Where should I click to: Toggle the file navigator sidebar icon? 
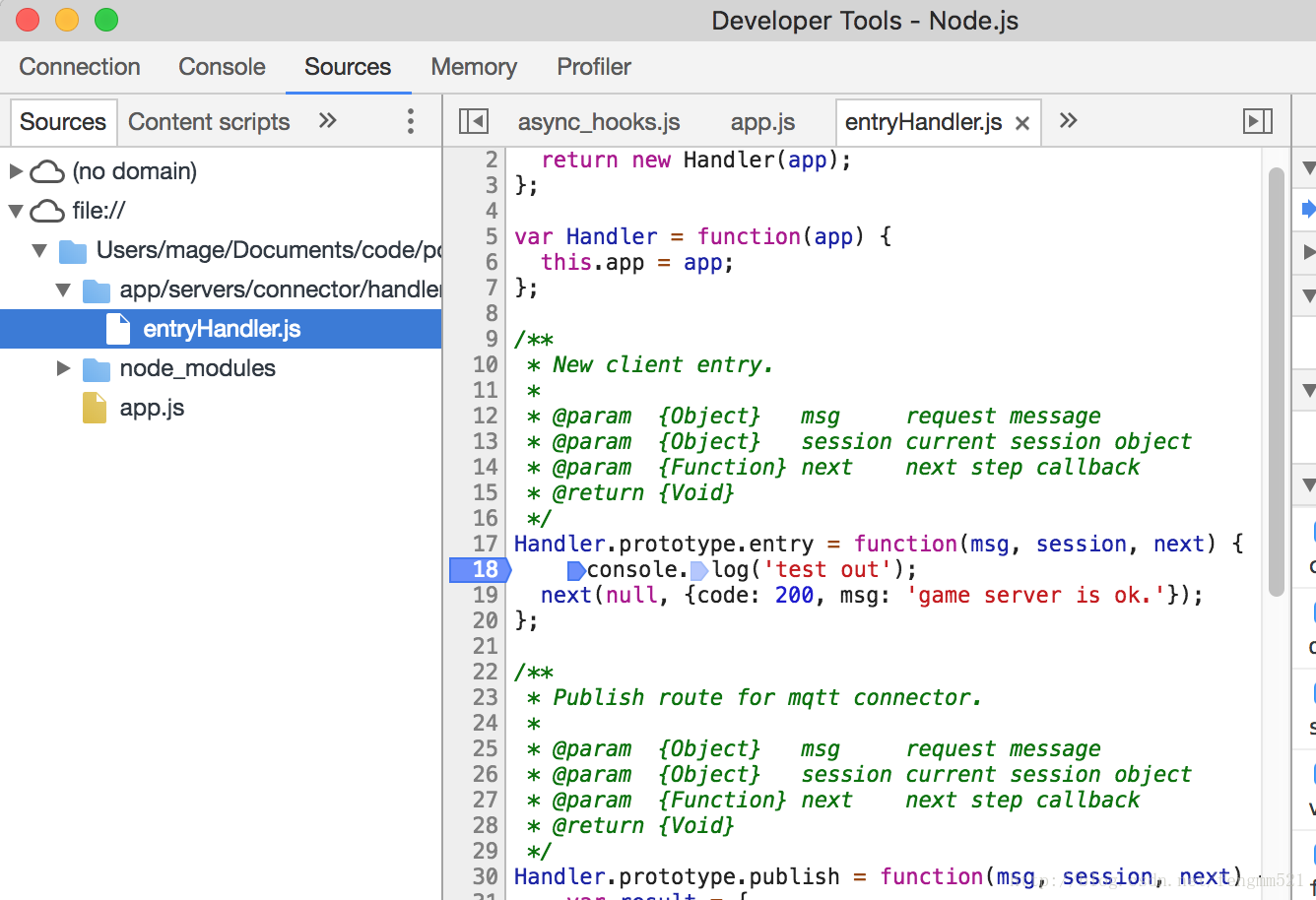click(474, 121)
